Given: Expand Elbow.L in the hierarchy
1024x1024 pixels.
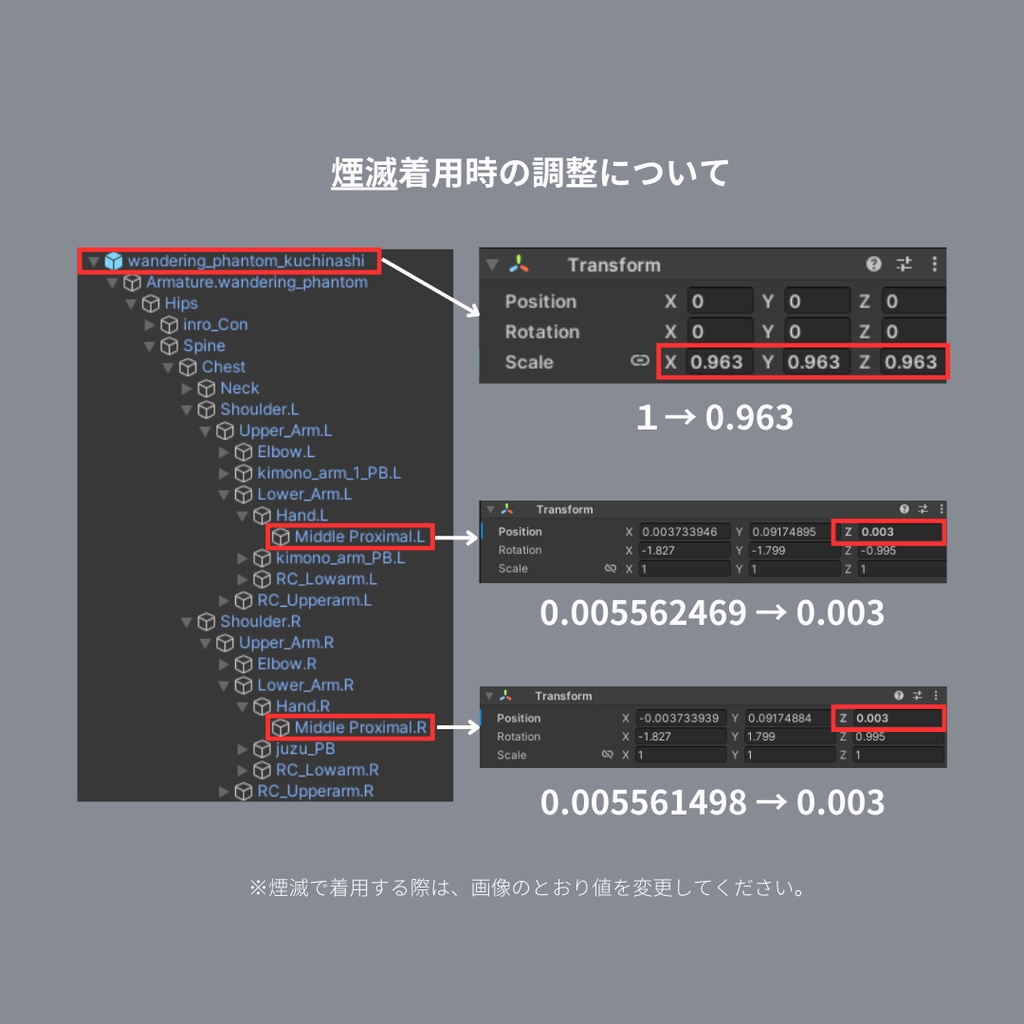Looking at the screenshot, I should pos(222,452).
